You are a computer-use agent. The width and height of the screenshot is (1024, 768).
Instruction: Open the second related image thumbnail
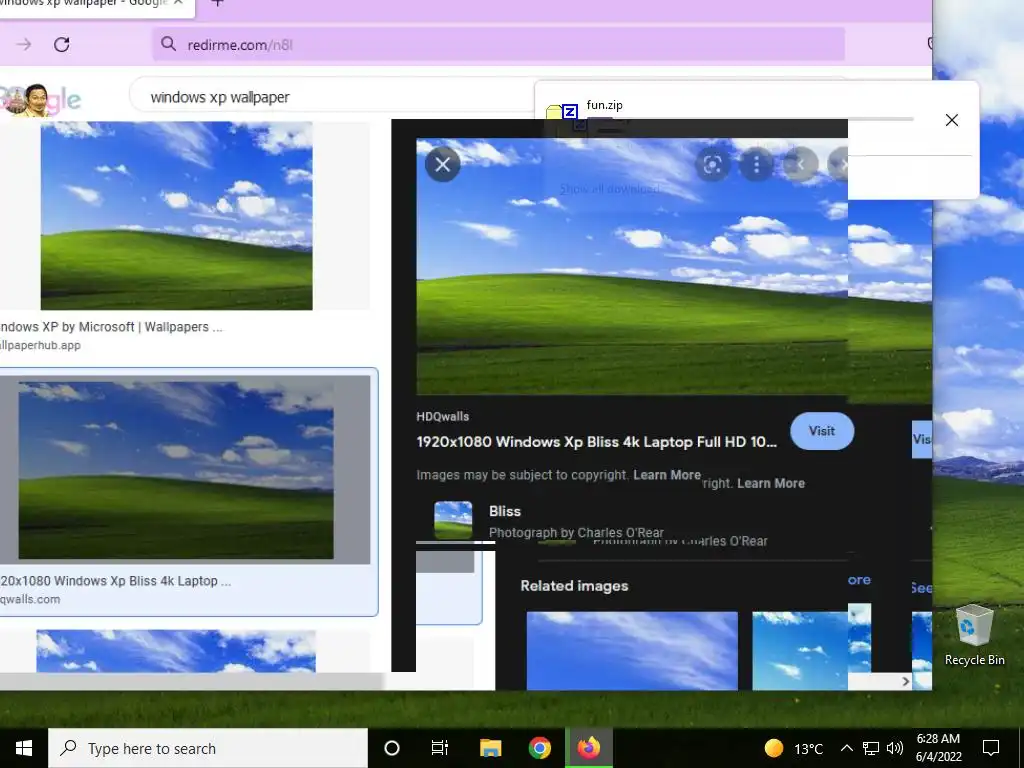[800, 650]
